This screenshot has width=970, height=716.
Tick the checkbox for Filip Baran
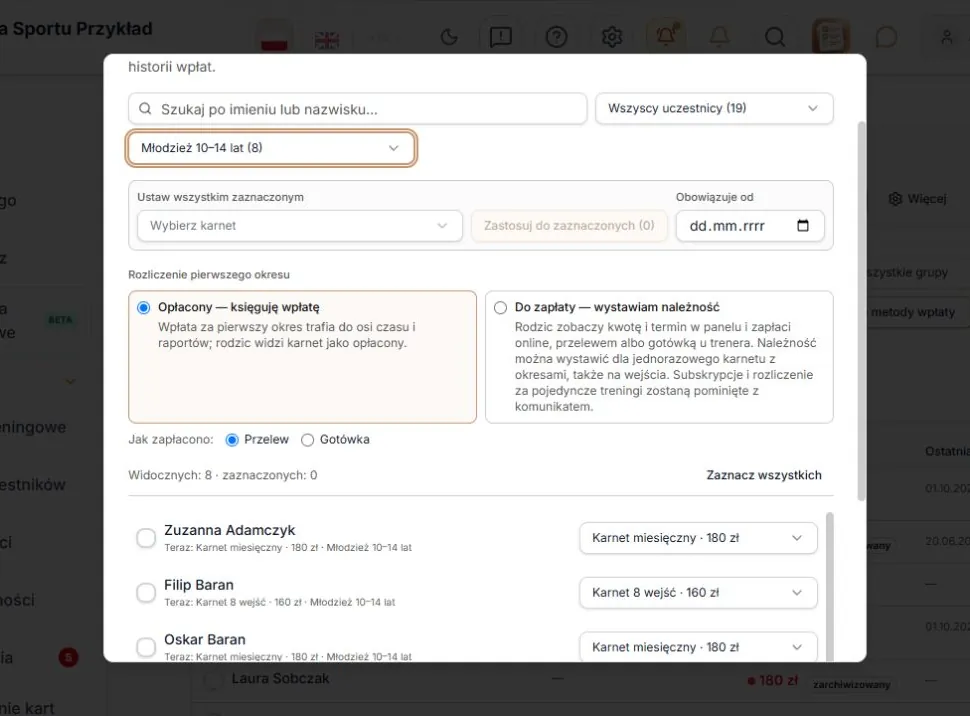[x=146, y=592]
